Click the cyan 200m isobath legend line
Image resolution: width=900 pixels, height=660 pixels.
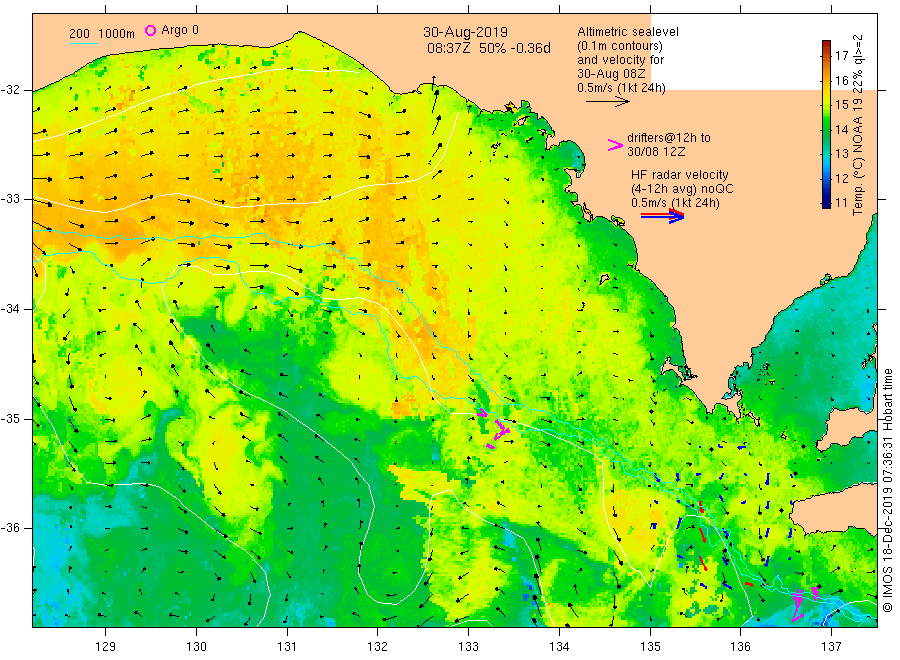point(83,42)
